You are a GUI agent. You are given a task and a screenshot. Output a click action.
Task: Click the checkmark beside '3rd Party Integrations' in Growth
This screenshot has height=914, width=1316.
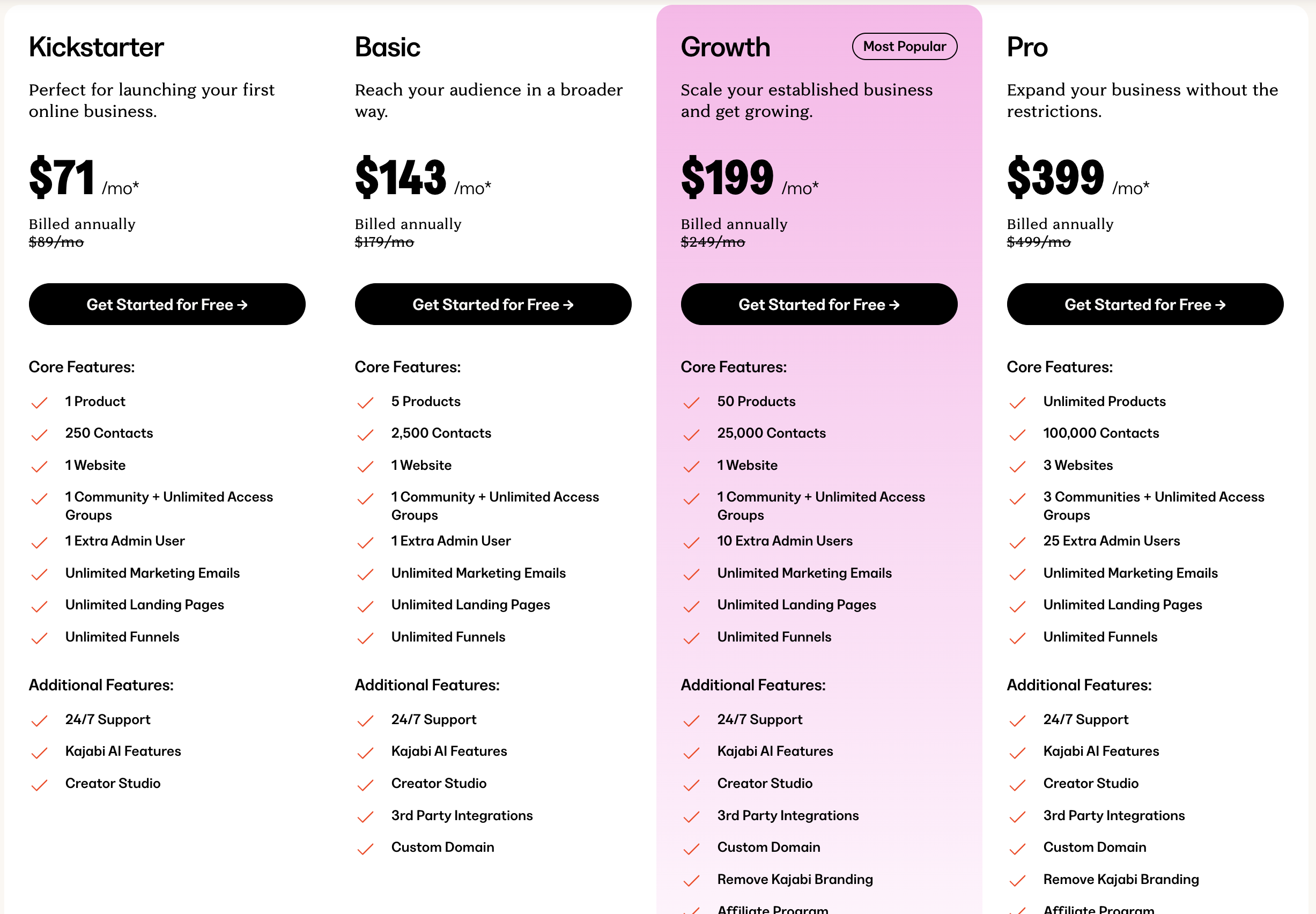[x=692, y=817]
